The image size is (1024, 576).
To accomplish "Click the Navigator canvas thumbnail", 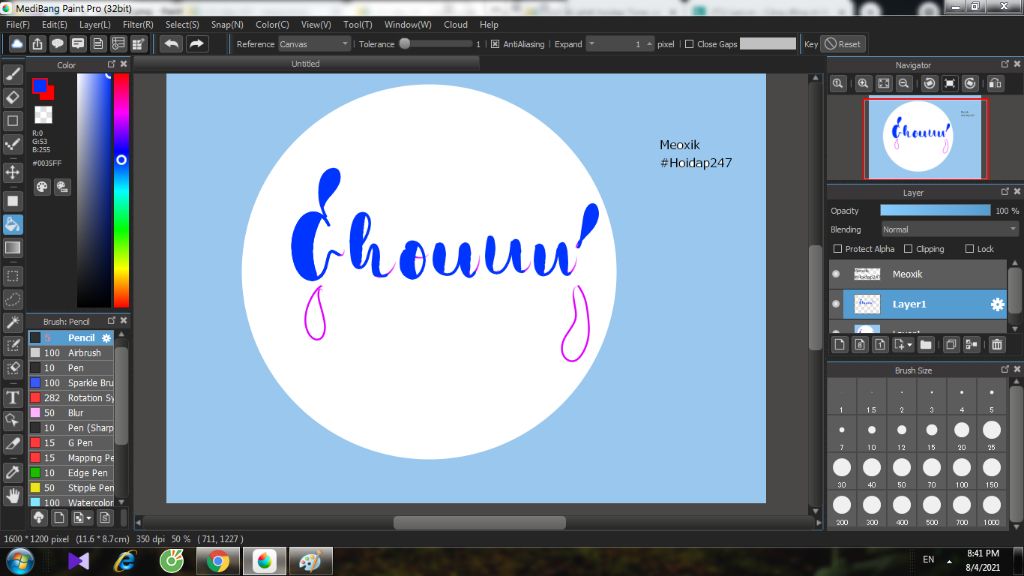I will (x=925, y=138).
